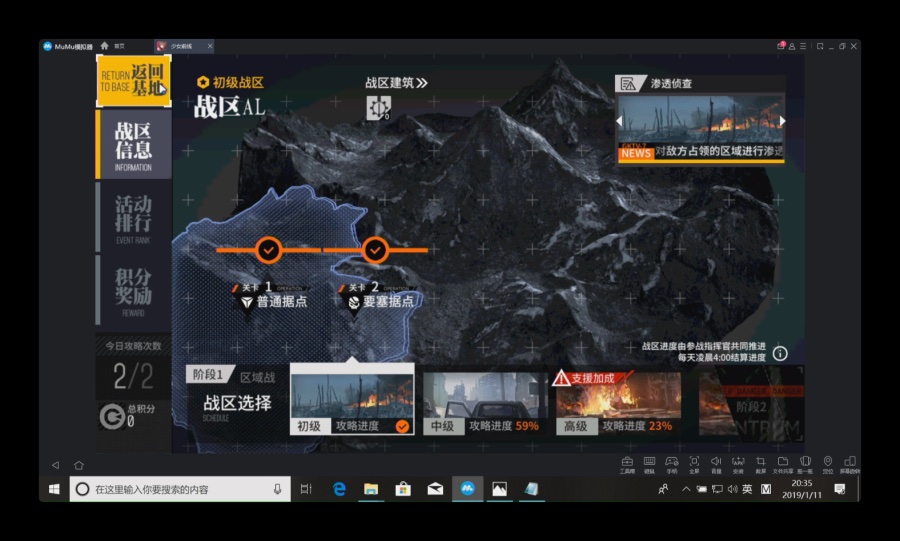
Task: Click the 今日攻略次数 2/2 counter
Action: tap(133, 376)
